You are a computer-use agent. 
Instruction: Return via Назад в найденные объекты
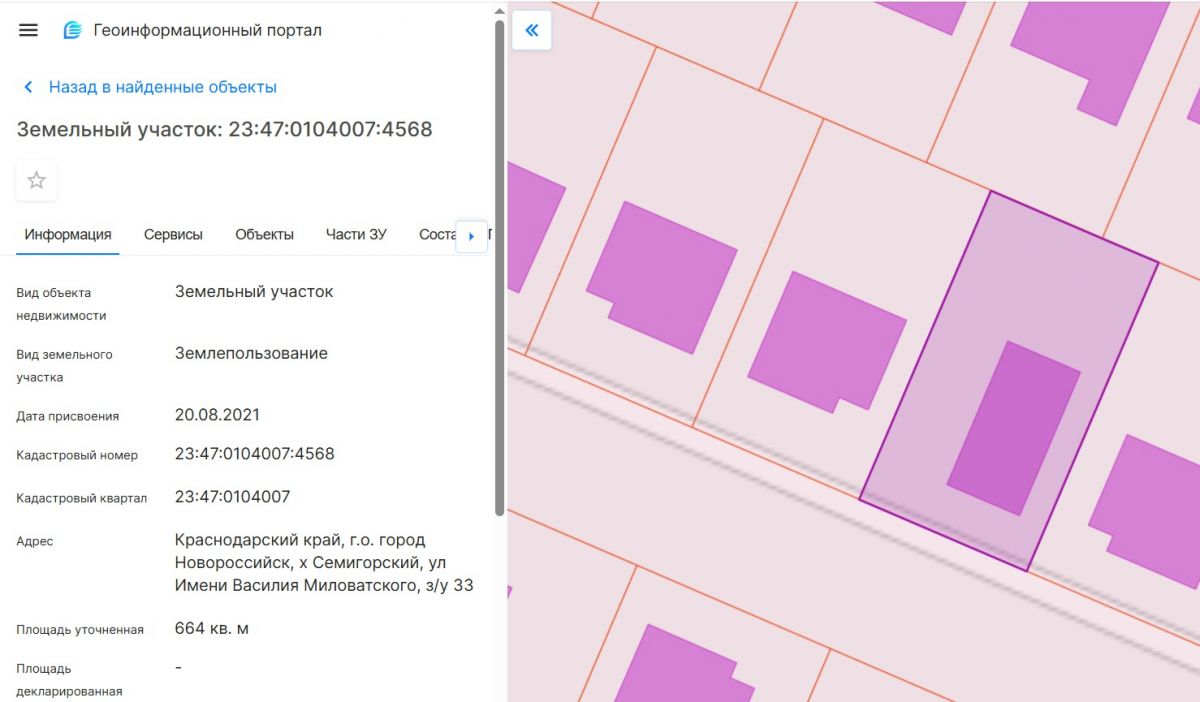[x=162, y=88]
